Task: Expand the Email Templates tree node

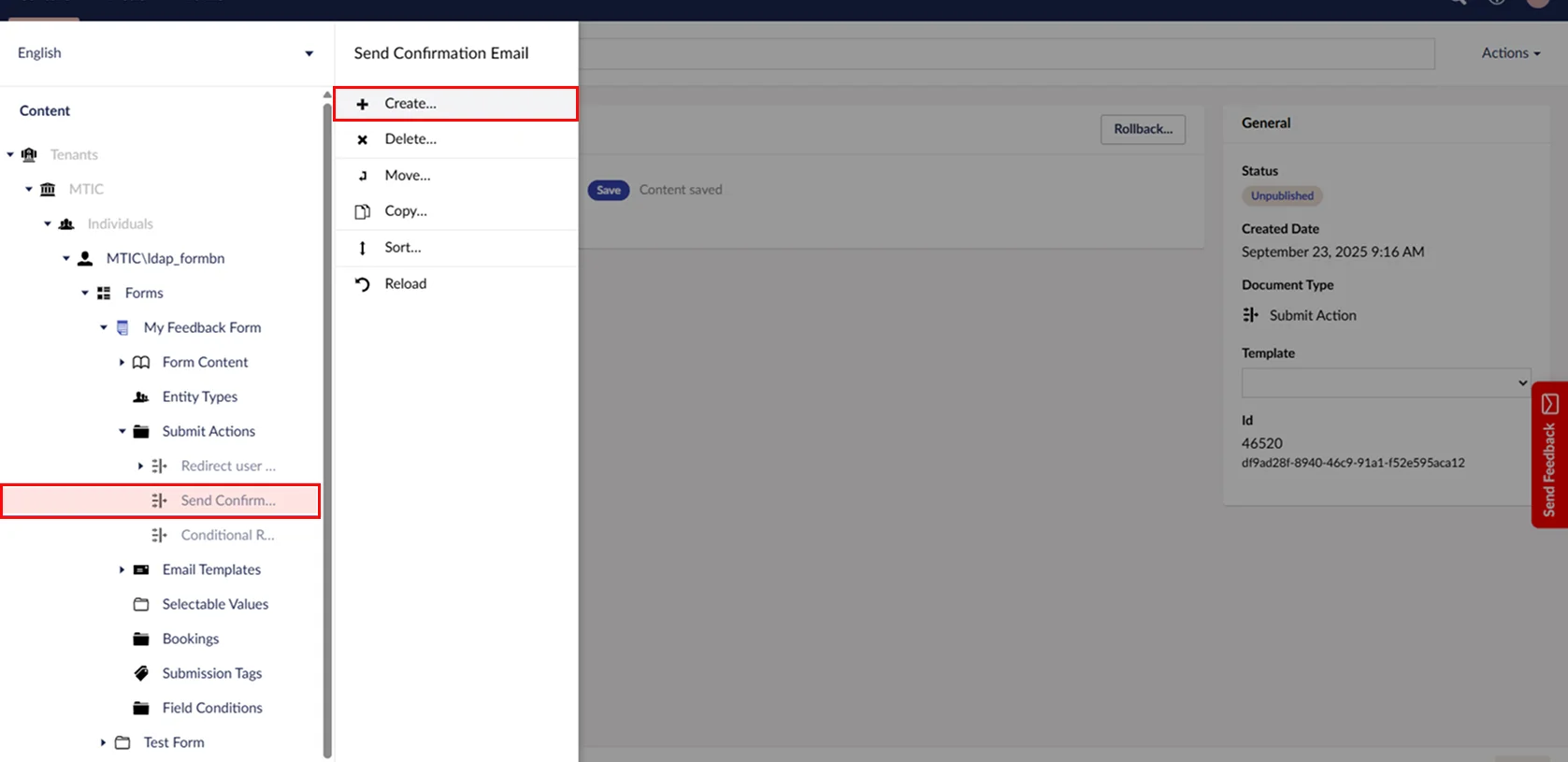Action: click(122, 569)
